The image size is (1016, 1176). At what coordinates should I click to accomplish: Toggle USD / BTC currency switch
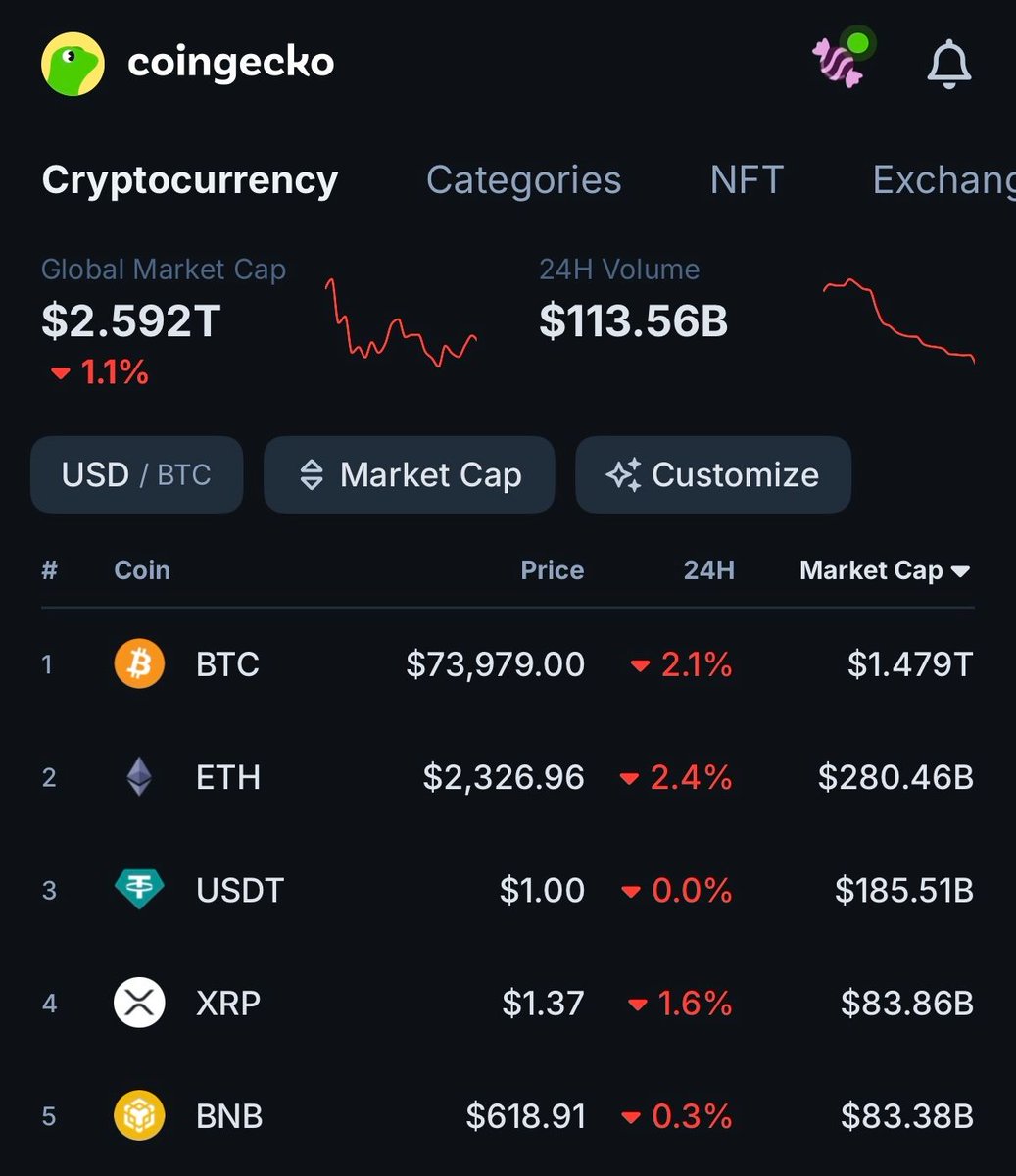[x=136, y=475]
